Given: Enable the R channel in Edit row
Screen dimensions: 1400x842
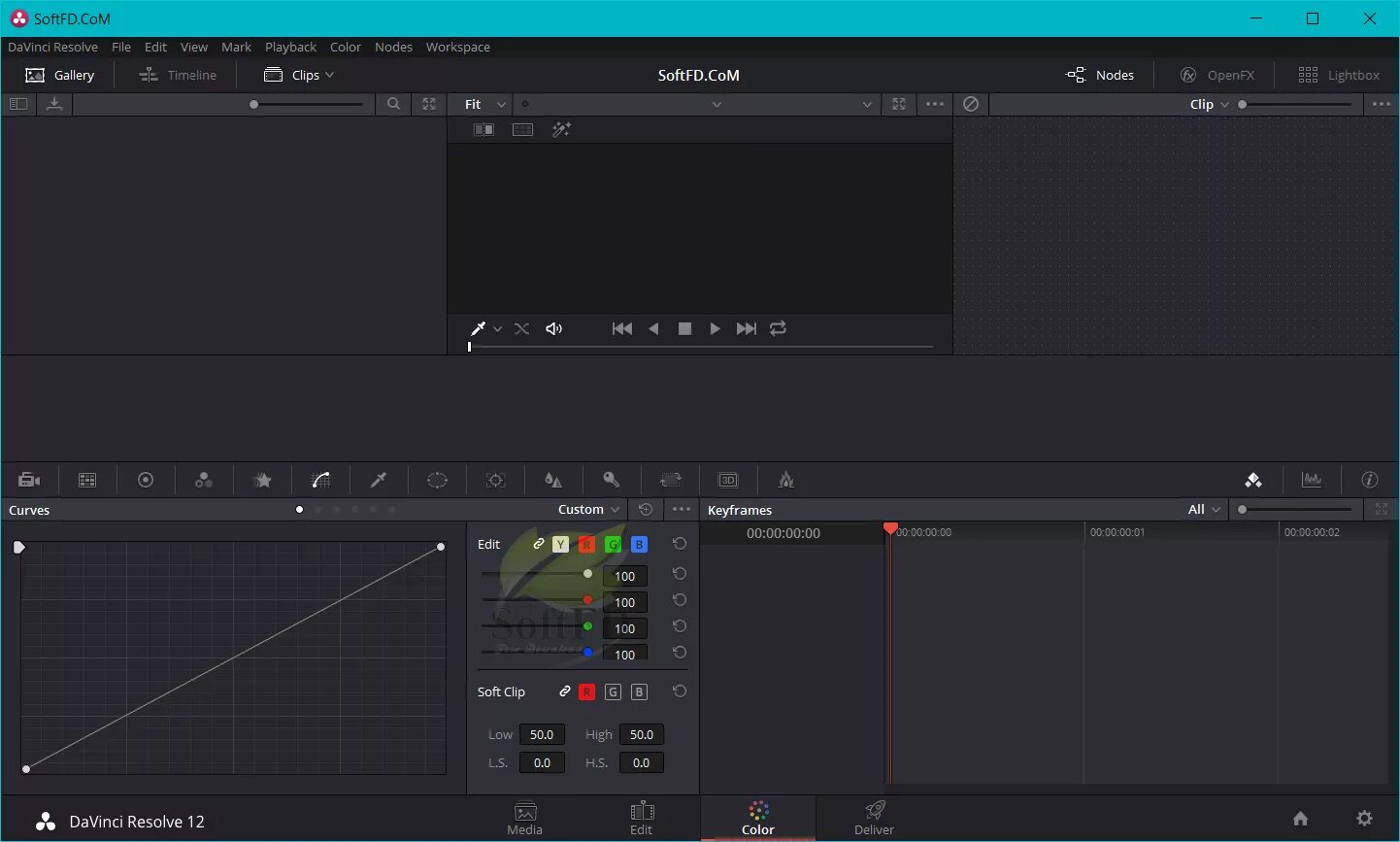Looking at the screenshot, I should [x=586, y=545].
